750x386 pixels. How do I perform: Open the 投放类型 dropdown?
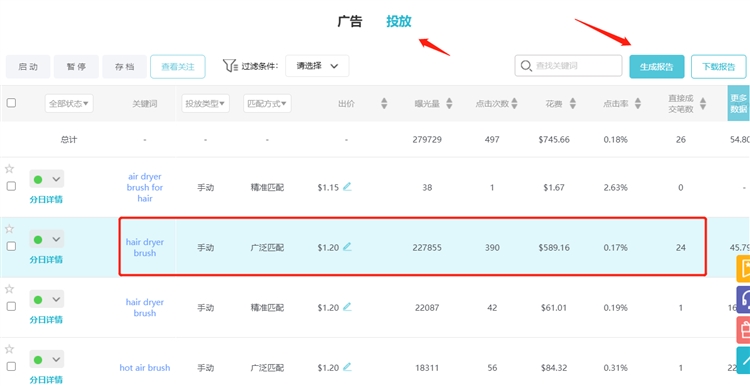(206, 103)
